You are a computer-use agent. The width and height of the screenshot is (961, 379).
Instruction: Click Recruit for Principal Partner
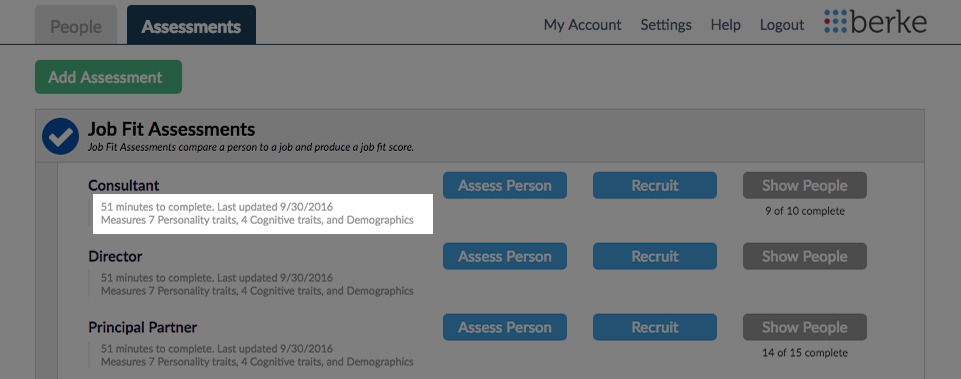point(655,327)
